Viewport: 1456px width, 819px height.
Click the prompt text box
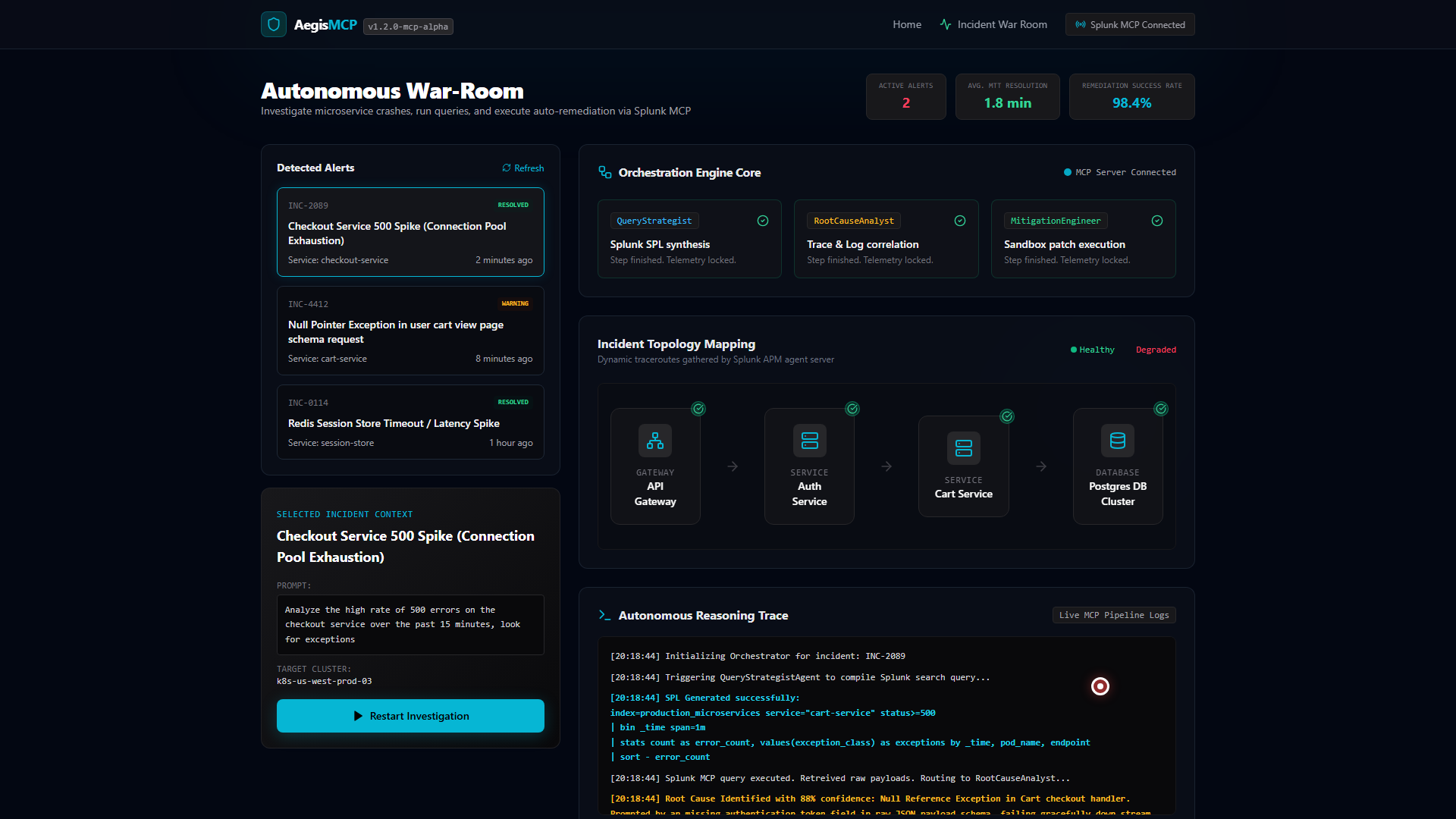coord(410,625)
